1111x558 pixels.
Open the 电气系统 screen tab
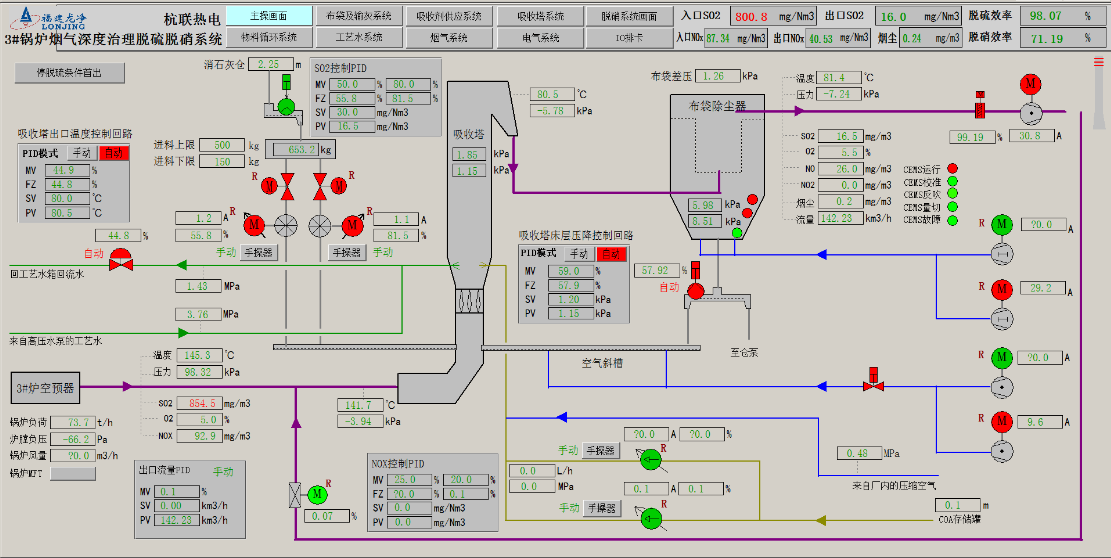pyautogui.click(x=541, y=38)
